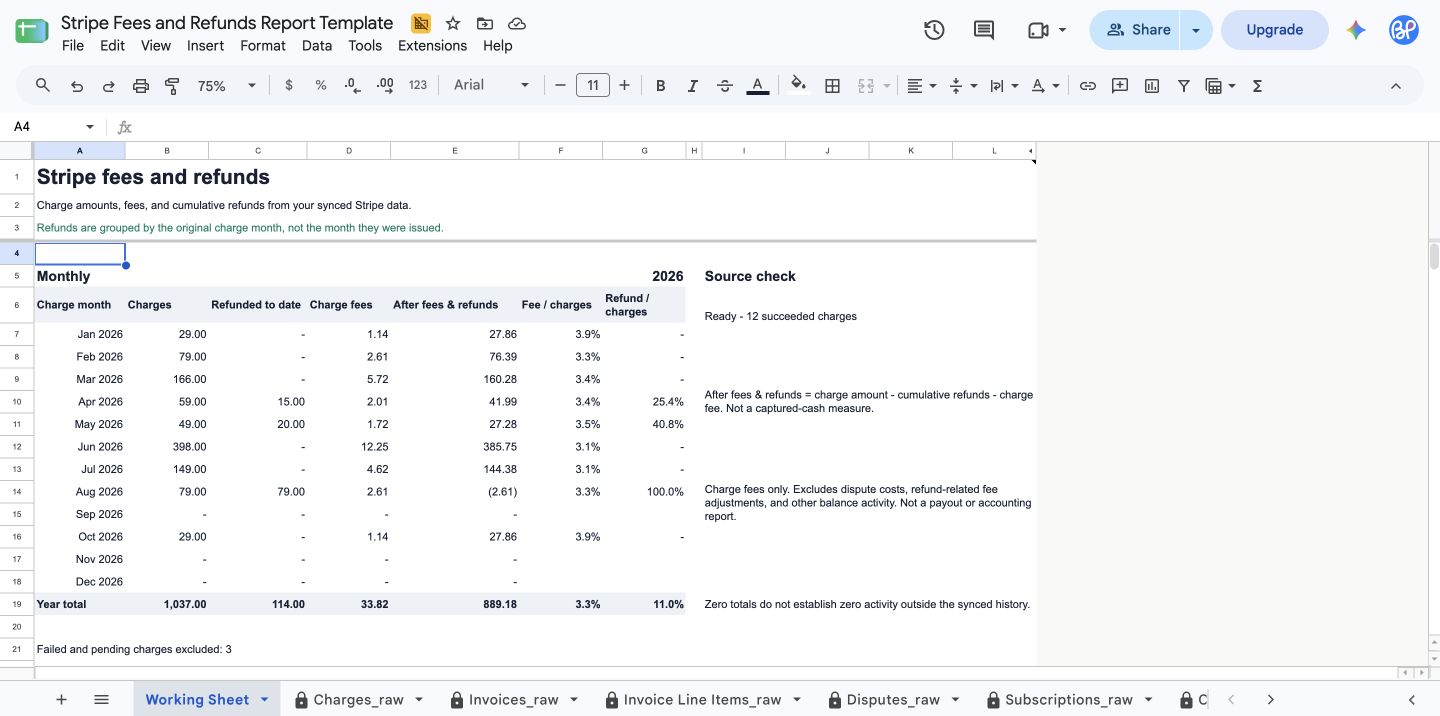Insert a comment from toolbar

point(1120,86)
